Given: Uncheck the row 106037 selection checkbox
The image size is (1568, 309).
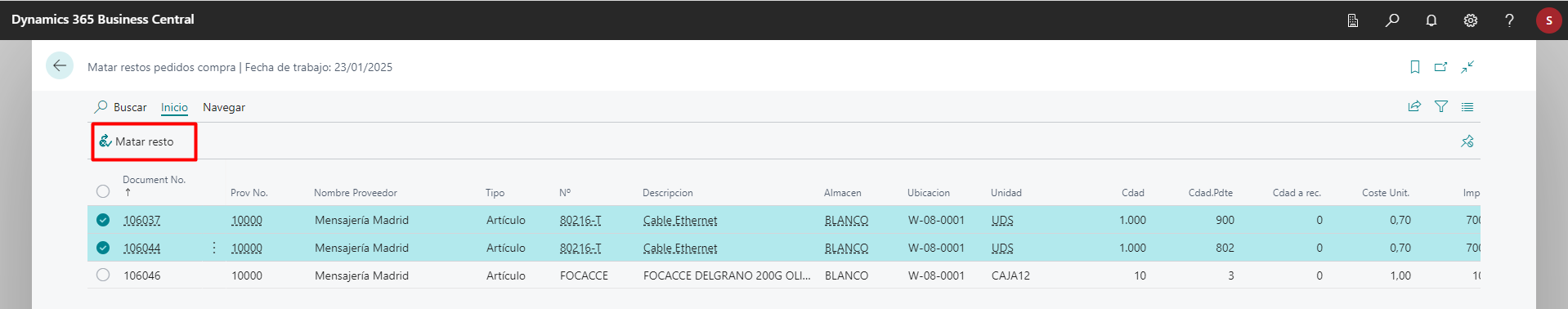Looking at the screenshot, I should click(x=103, y=220).
